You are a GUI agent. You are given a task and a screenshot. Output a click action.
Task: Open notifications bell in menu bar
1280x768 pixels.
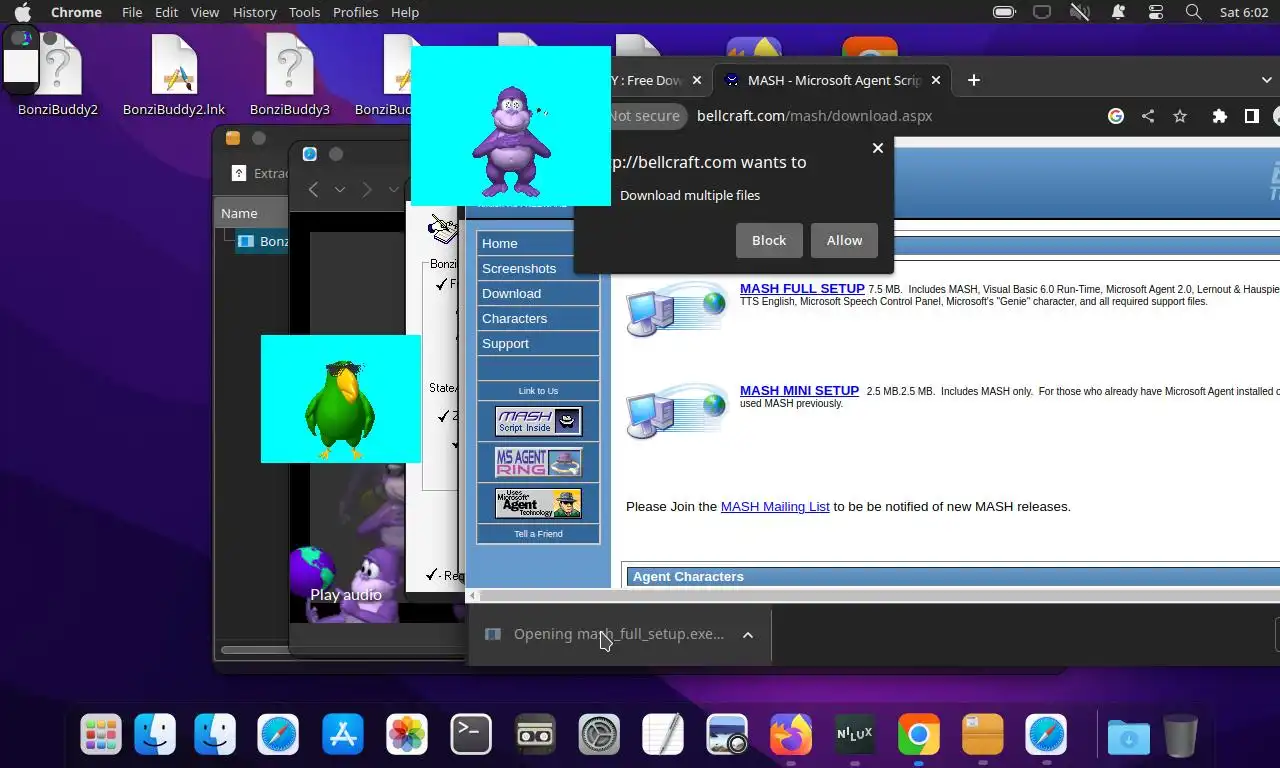[1118, 12]
